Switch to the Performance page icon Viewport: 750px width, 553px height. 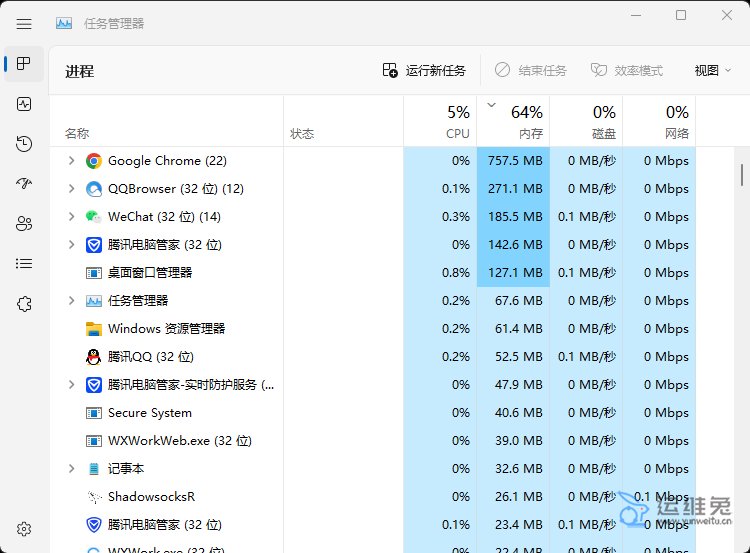coord(24,104)
